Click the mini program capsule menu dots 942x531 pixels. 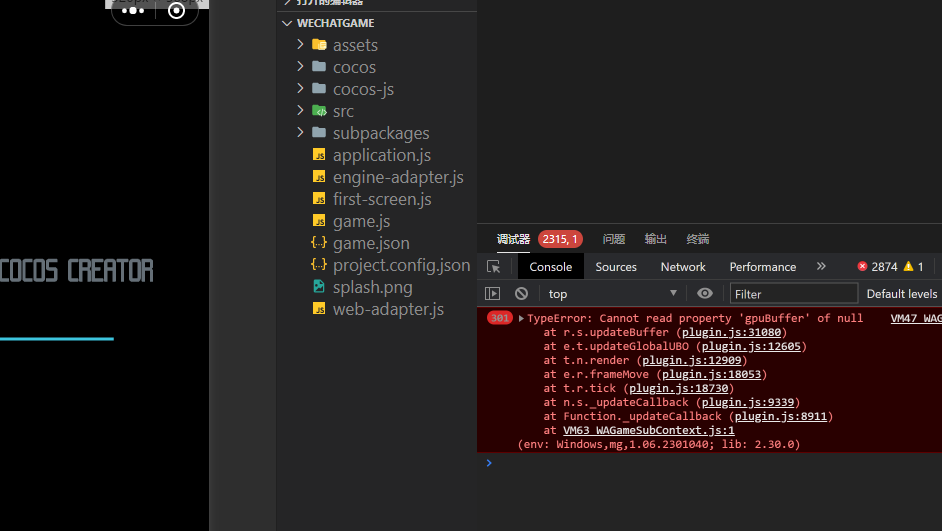coord(133,11)
